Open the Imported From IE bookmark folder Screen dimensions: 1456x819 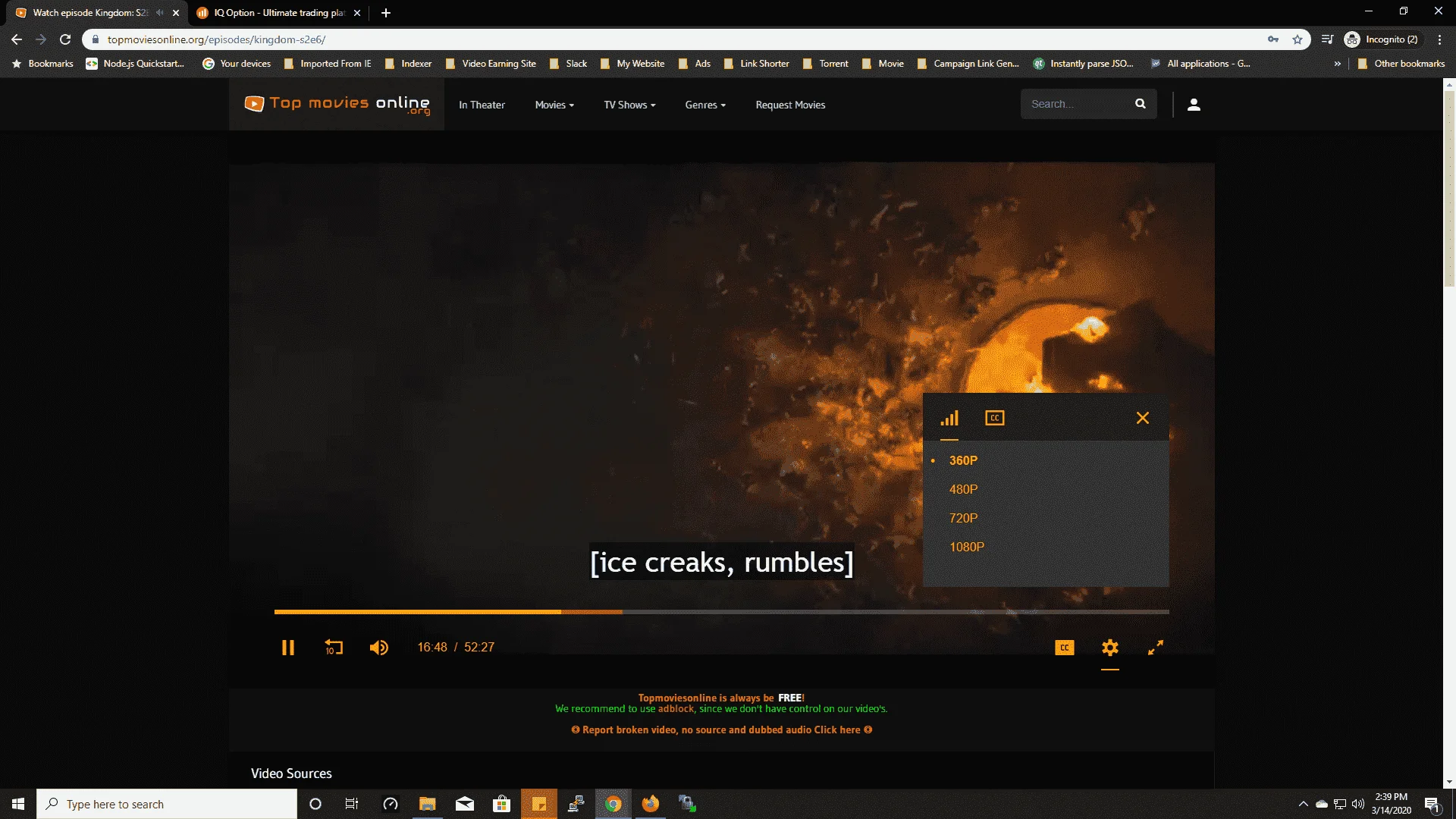pos(328,64)
